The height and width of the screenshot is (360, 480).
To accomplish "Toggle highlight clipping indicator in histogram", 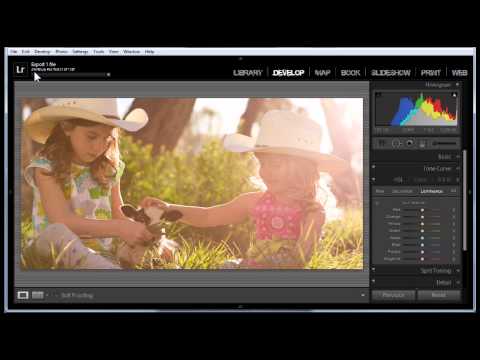I will [454, 95].
